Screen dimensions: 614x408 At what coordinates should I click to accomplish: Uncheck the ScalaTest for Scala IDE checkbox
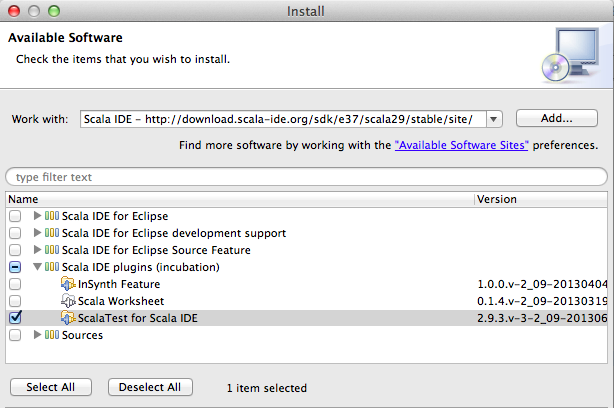pos(14,318)
